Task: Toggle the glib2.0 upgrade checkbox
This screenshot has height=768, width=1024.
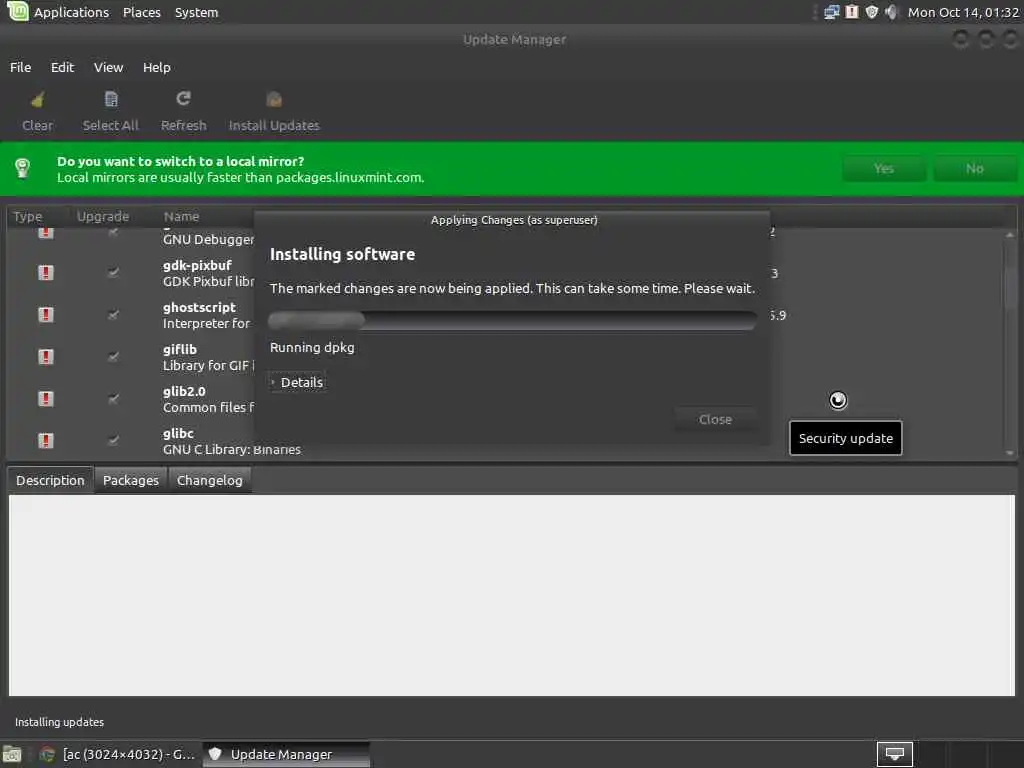Action: coord(113,398)
